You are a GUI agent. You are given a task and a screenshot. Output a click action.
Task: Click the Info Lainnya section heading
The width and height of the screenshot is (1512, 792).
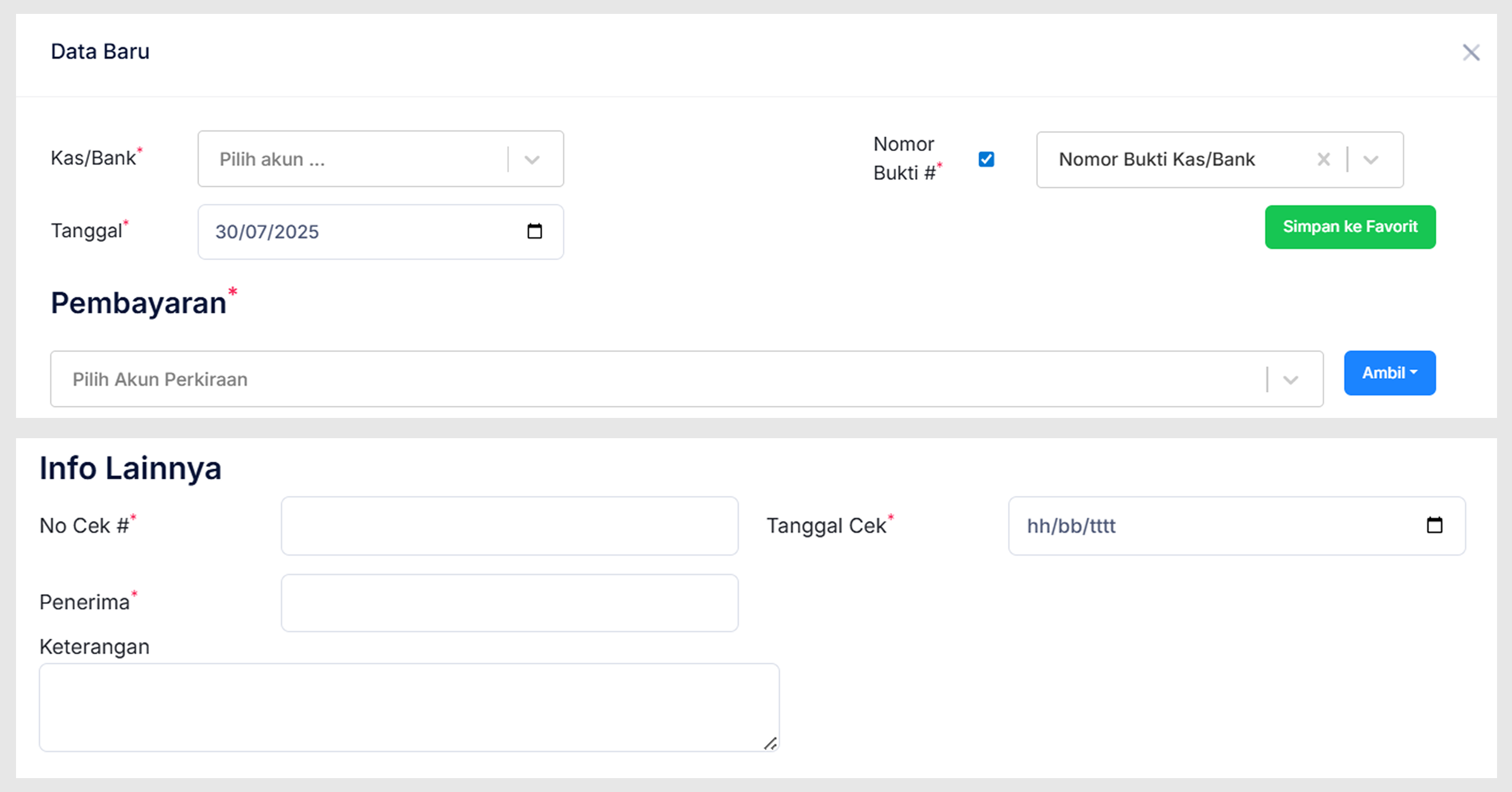[130, 469]
